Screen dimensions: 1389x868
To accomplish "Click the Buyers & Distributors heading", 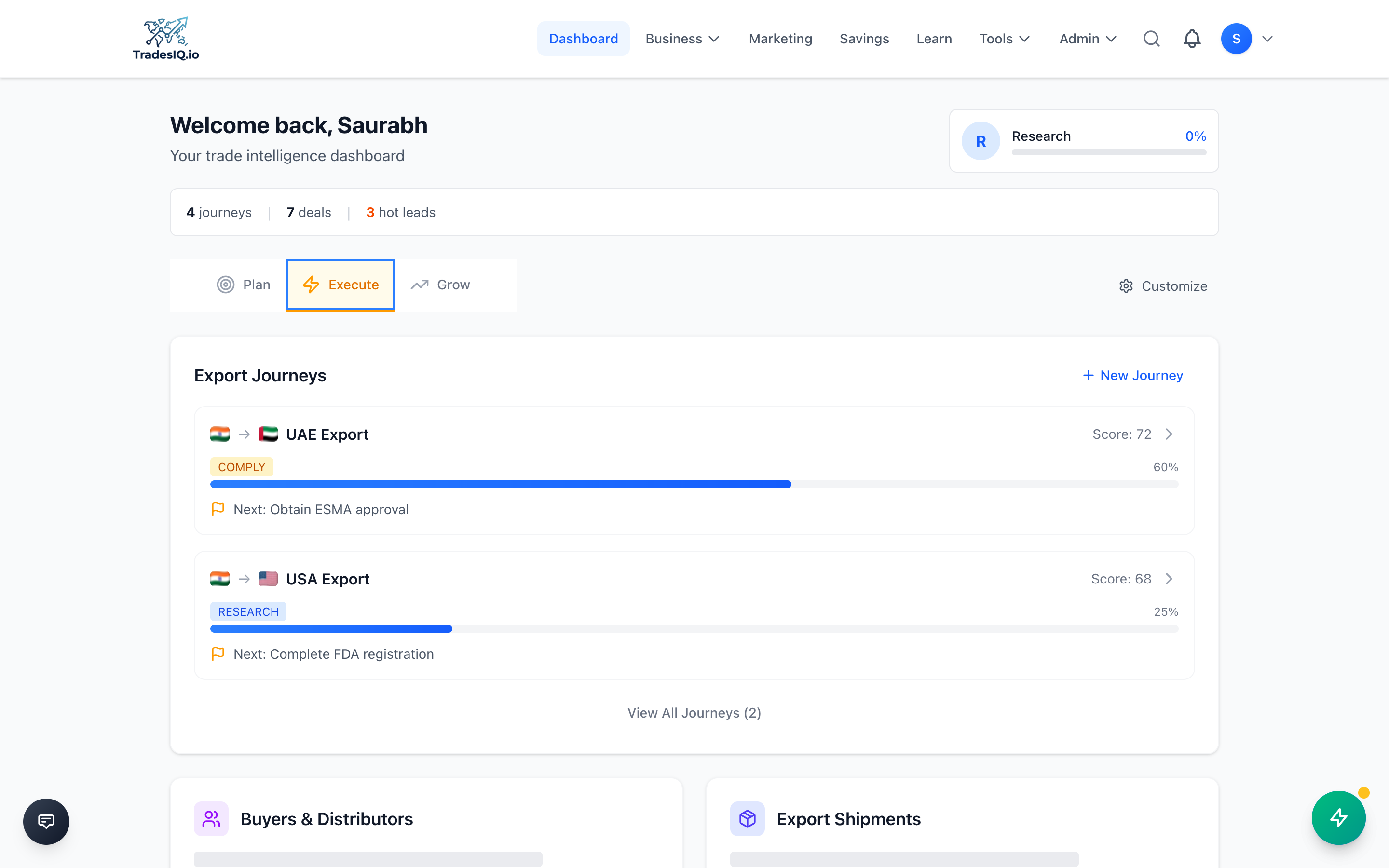I will click(327, 819).
